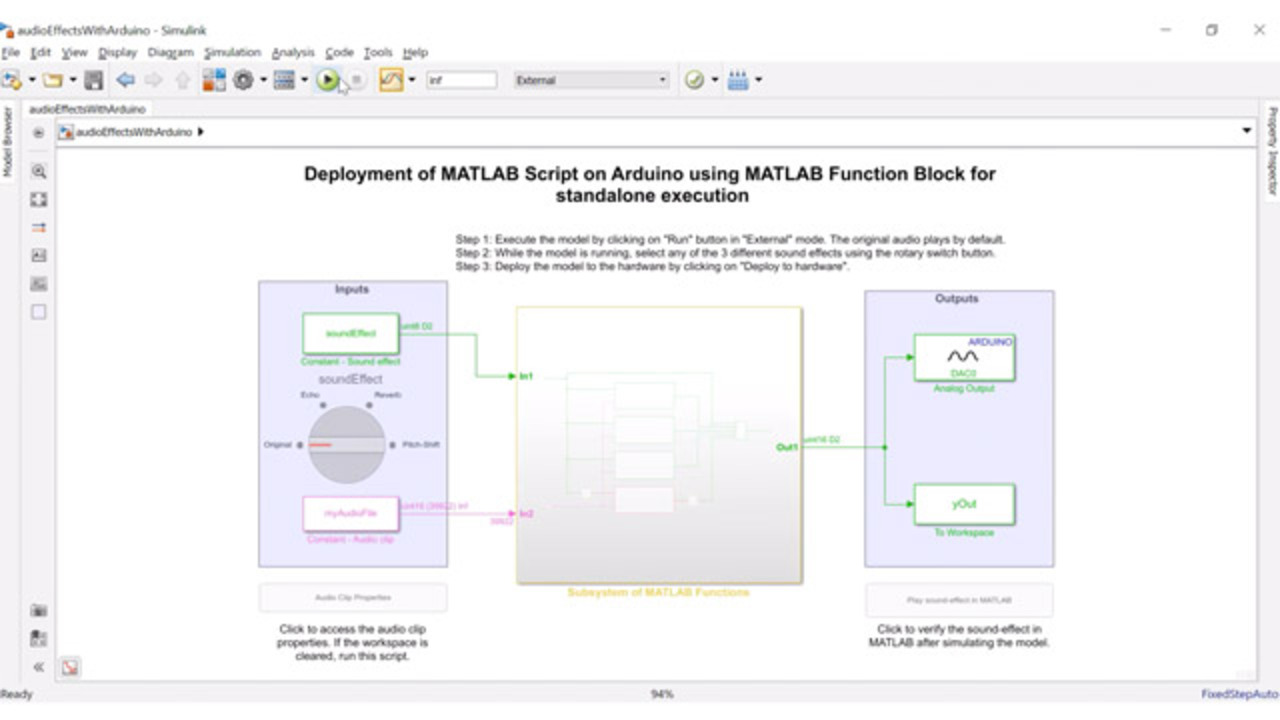Open the Model Browser side tab

point(7,143)
